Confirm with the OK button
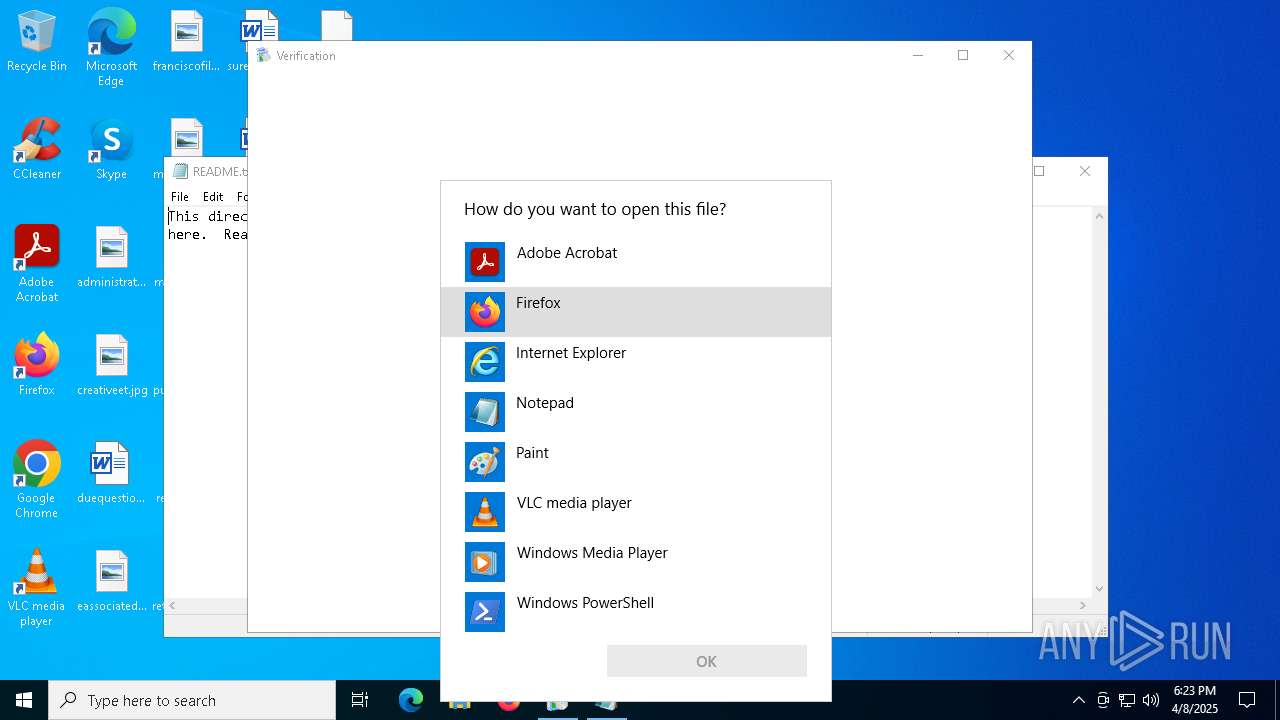Image resolution: width=1280 pixels, height=720 pixels. [x=706, y=661]
